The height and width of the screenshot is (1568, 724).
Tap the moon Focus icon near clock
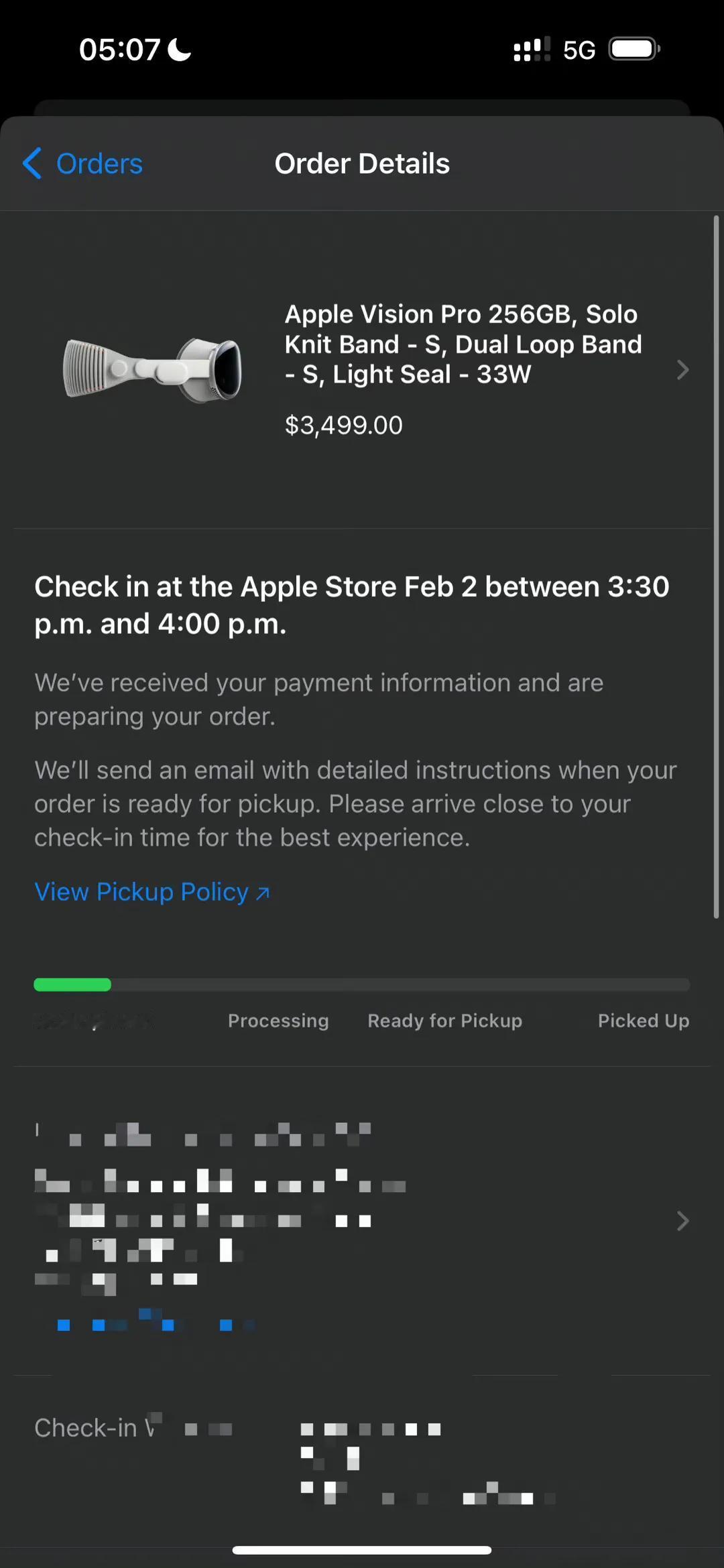coord(179,49)
